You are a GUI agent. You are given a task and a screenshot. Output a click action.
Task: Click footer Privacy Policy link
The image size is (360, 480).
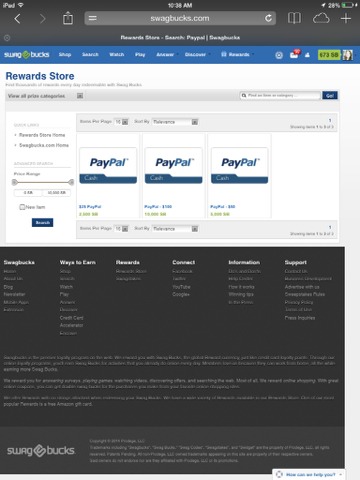pyautogui.click(x=299, y=302)
